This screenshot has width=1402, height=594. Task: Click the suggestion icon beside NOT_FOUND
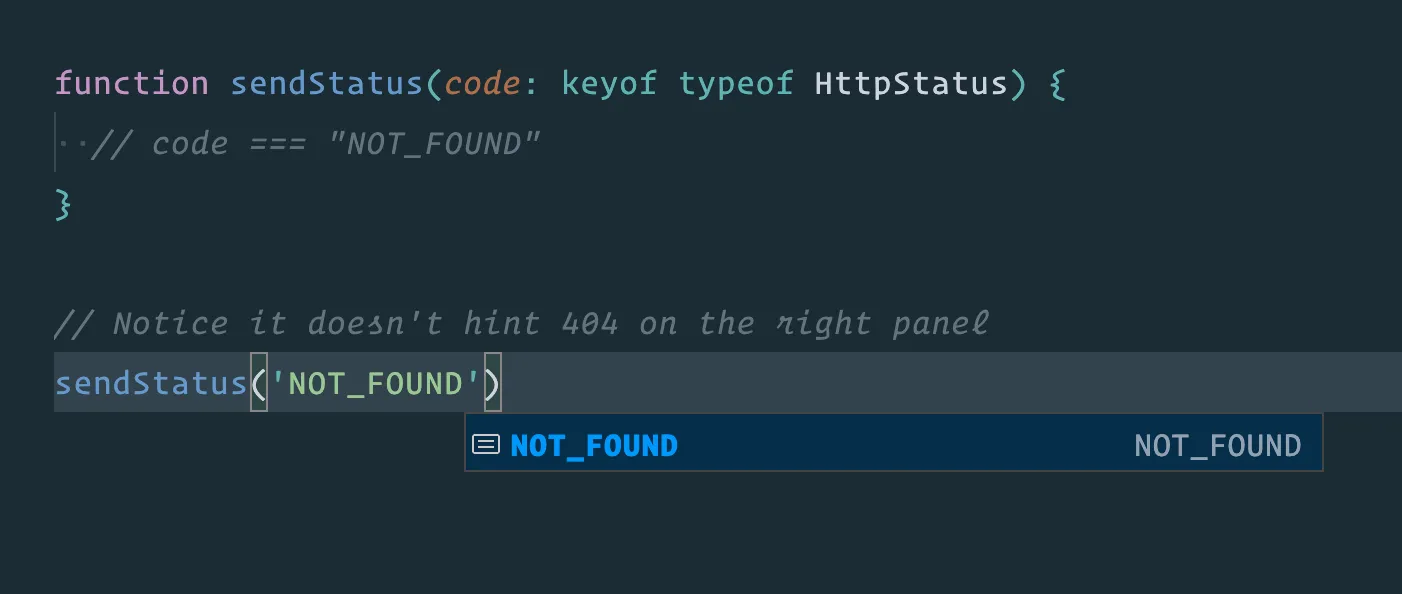485,445
